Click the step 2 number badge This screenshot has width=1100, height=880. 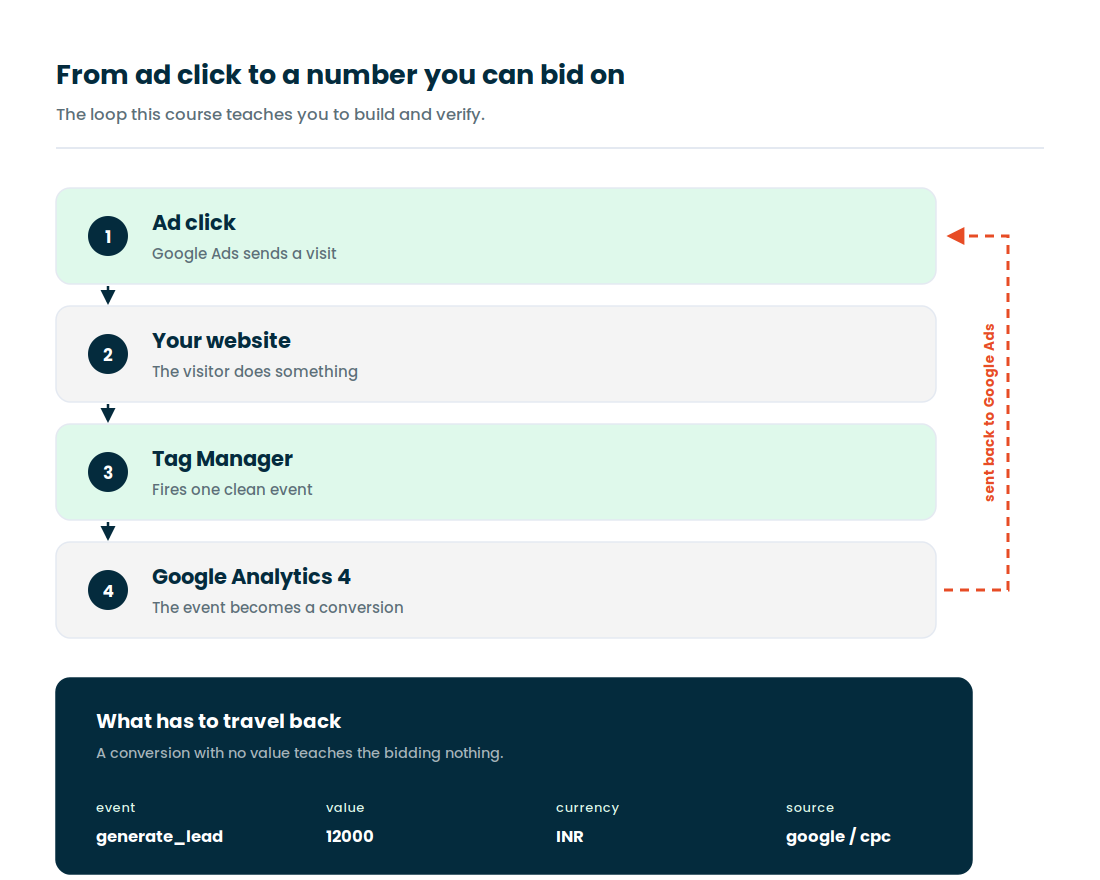[x=108, y=354]
